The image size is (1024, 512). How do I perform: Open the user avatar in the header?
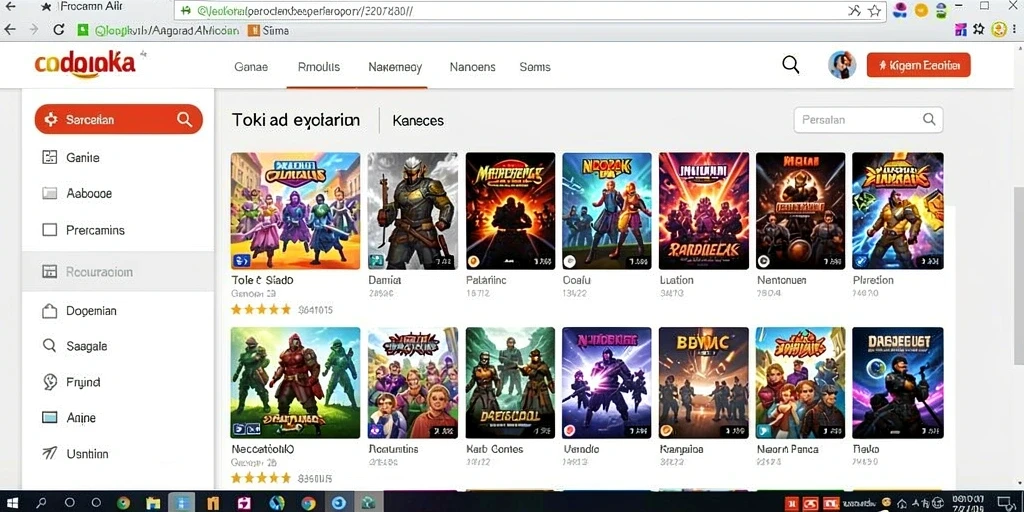(x=842, y=65)
